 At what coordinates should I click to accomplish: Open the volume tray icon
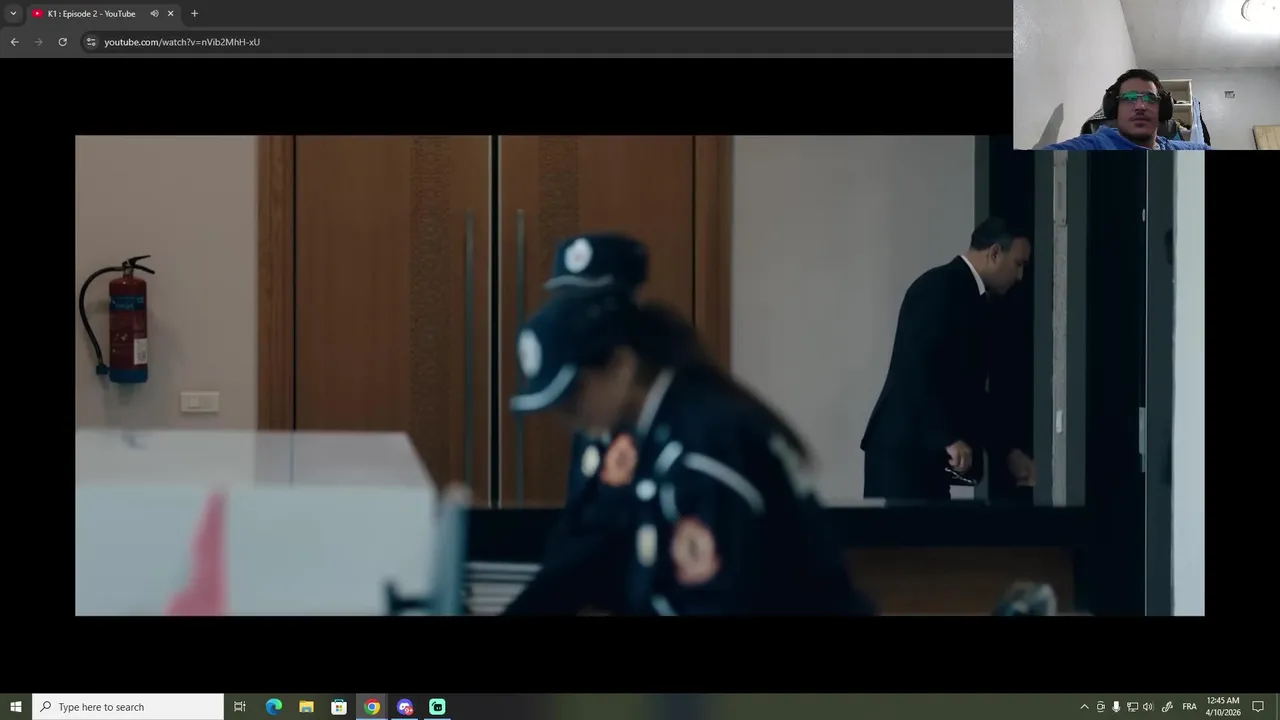(1148, 707)
